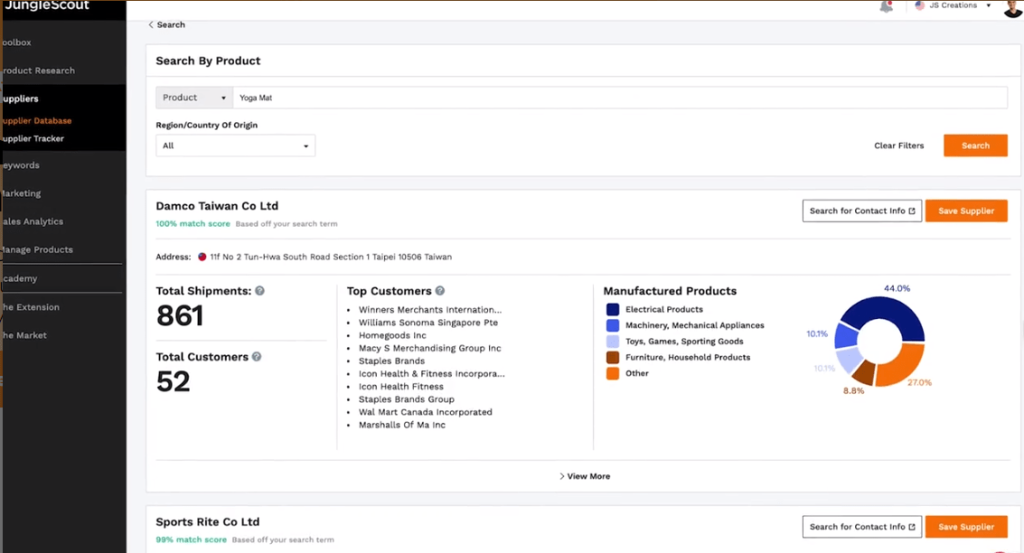1024x553 pixels.
Task: Click customer Staples Brands
Action: click(391, 360)
